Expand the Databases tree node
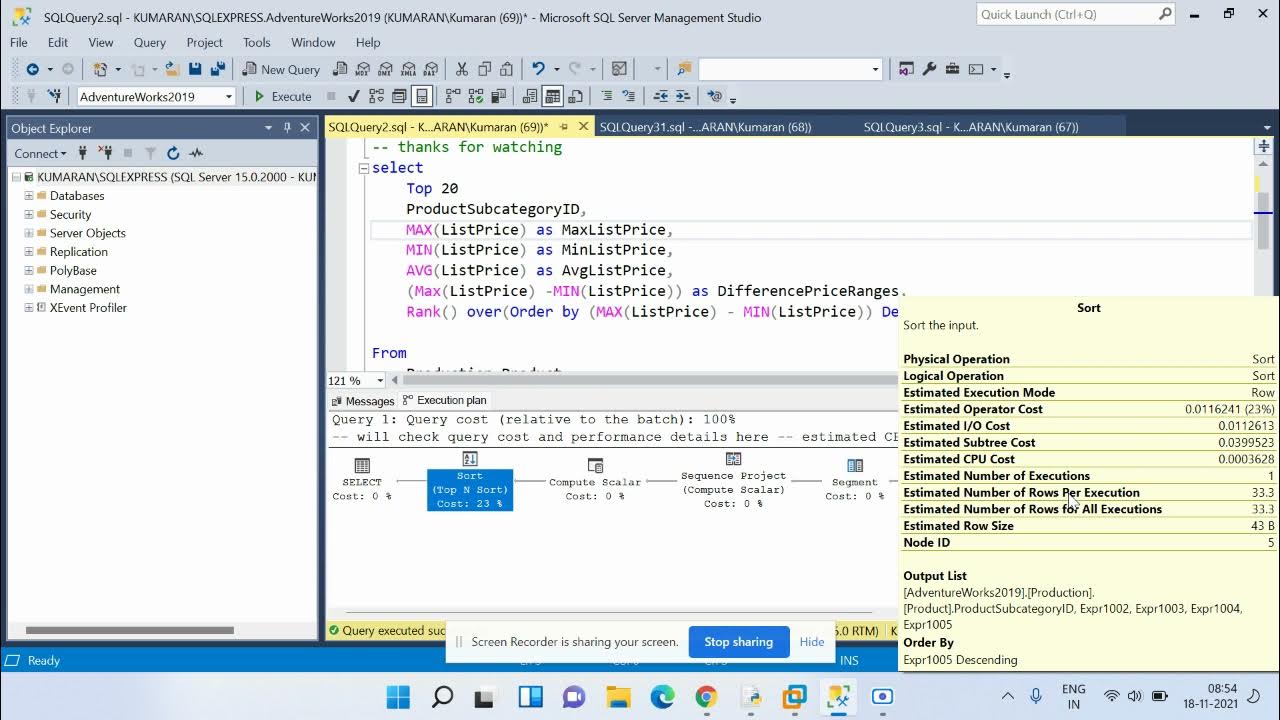 29,196
